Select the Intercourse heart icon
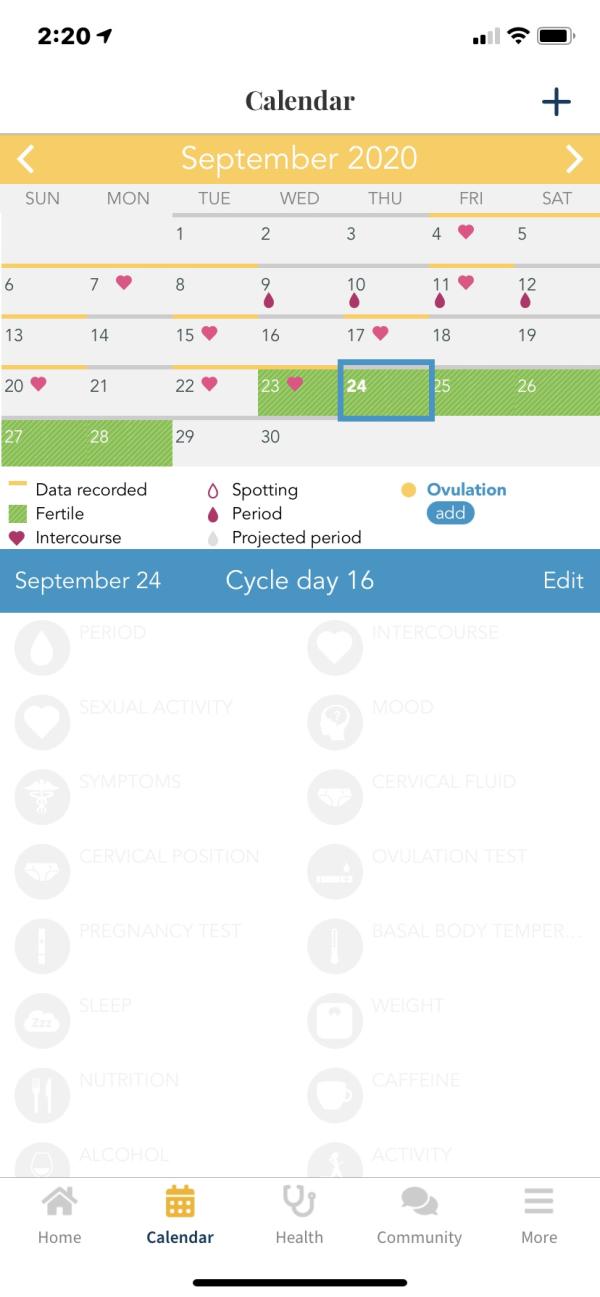Screen dimensions: 600x1297 point(335,647)
